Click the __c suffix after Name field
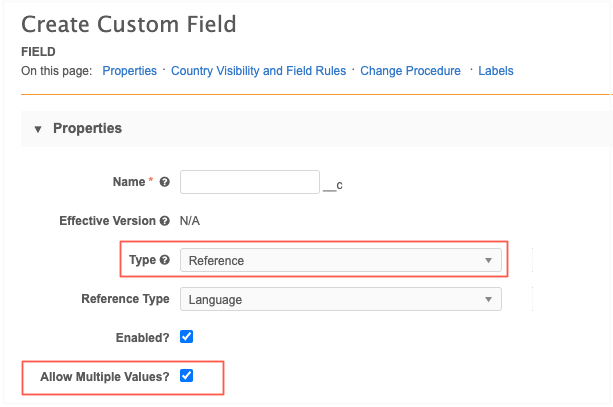The image size is (613, 407). coord(333,184)
